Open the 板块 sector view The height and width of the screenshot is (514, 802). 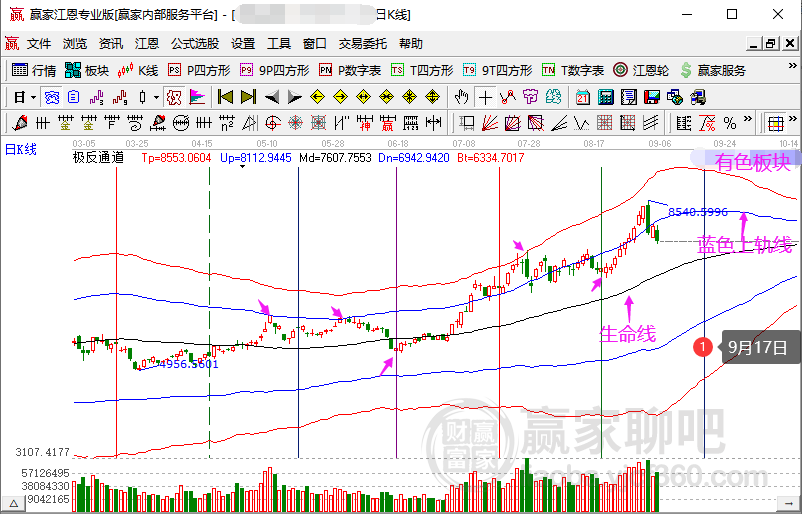coord(87,70)
